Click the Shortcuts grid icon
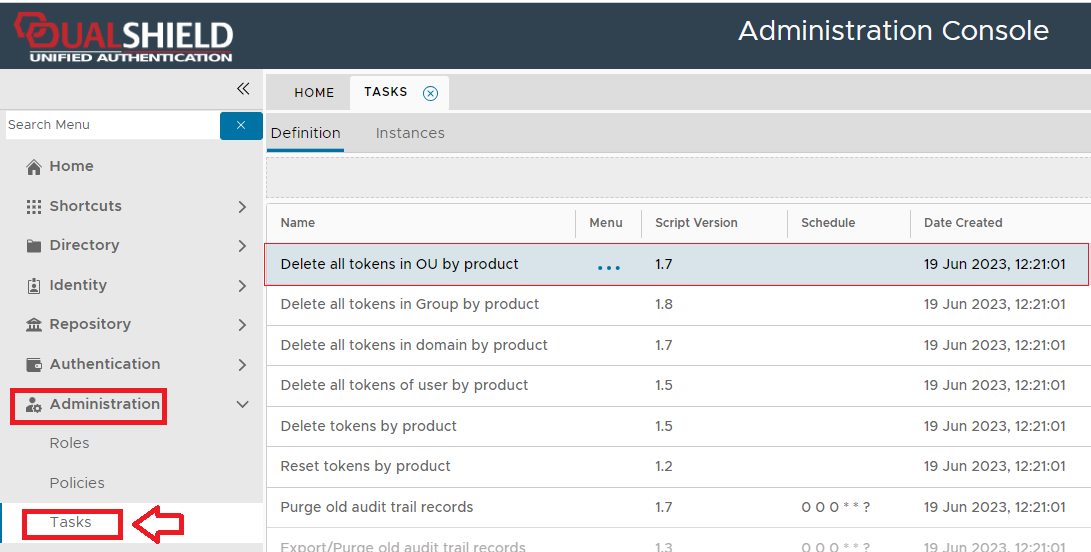Viewport: 1091px width, 552px height. [34, 206]
